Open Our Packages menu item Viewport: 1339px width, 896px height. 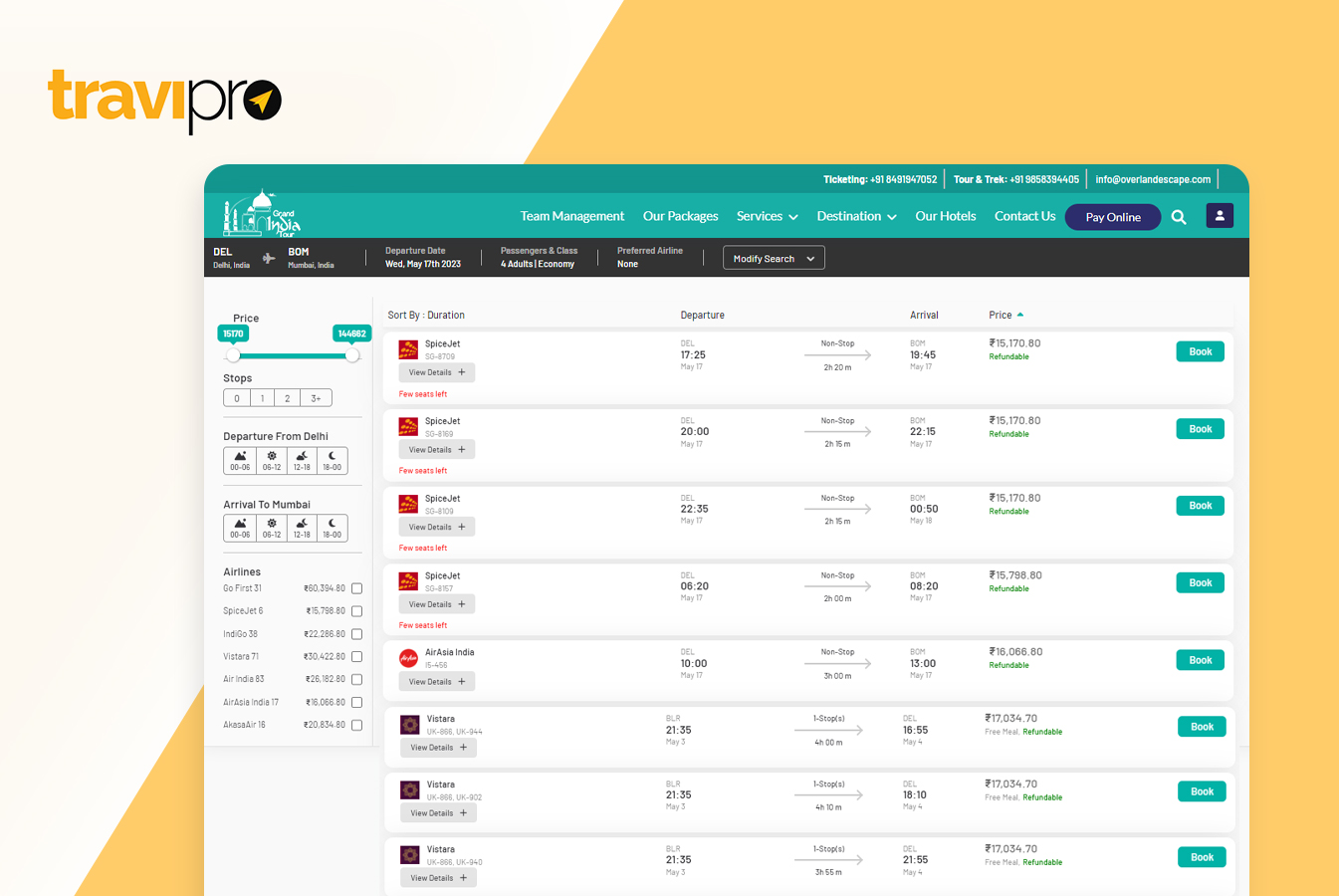680,216
